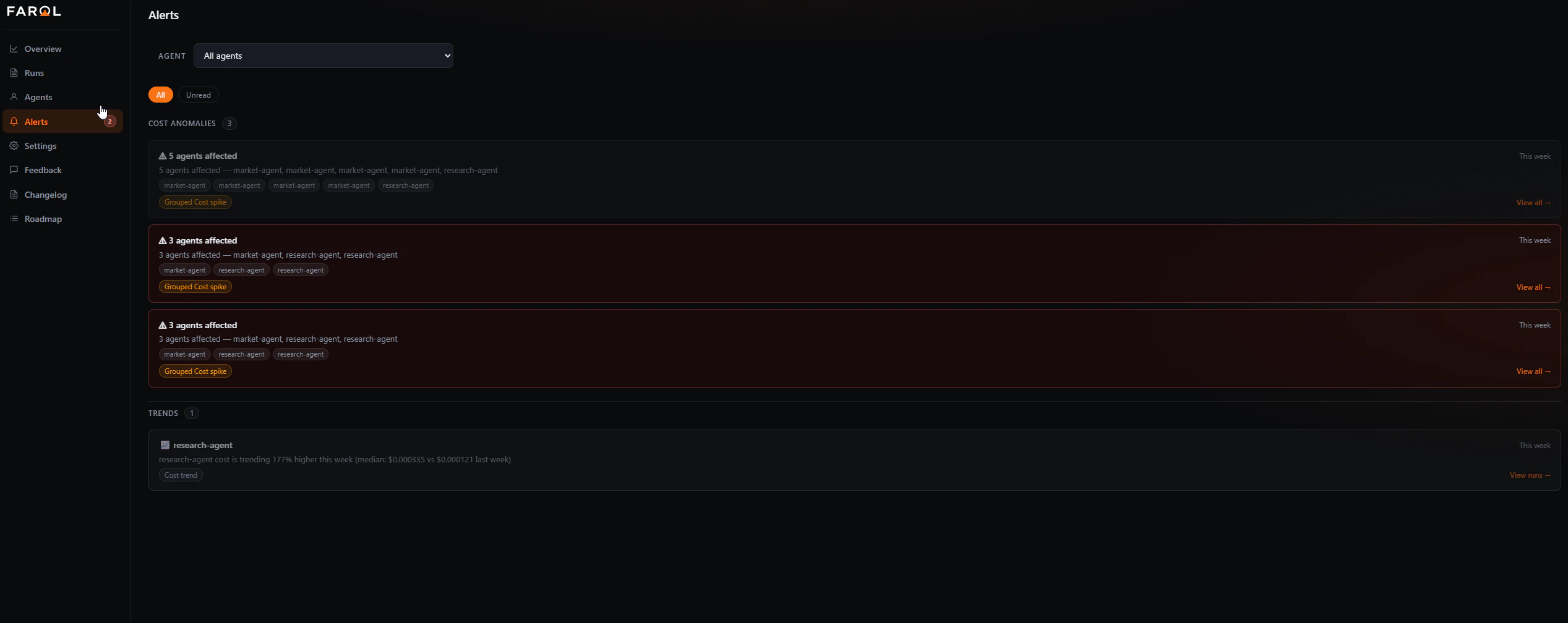The height and width of the screenshot is (623, 1568).
Task: Click View runs for research-agent trend
Action: [x=1530, y=475]
